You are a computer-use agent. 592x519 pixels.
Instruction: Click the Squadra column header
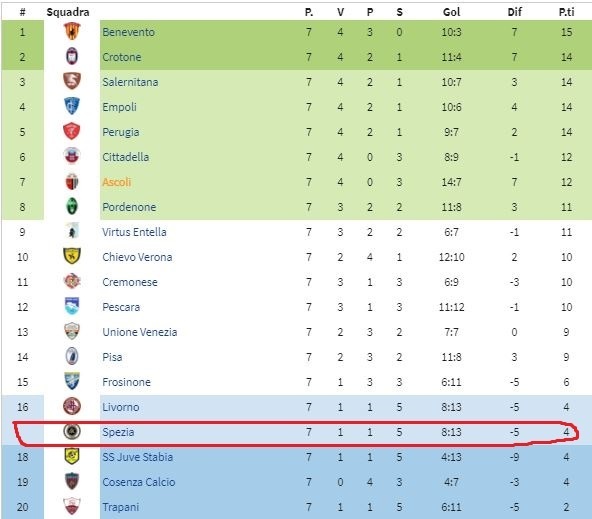pyautogui.click(x=68, y=12)
